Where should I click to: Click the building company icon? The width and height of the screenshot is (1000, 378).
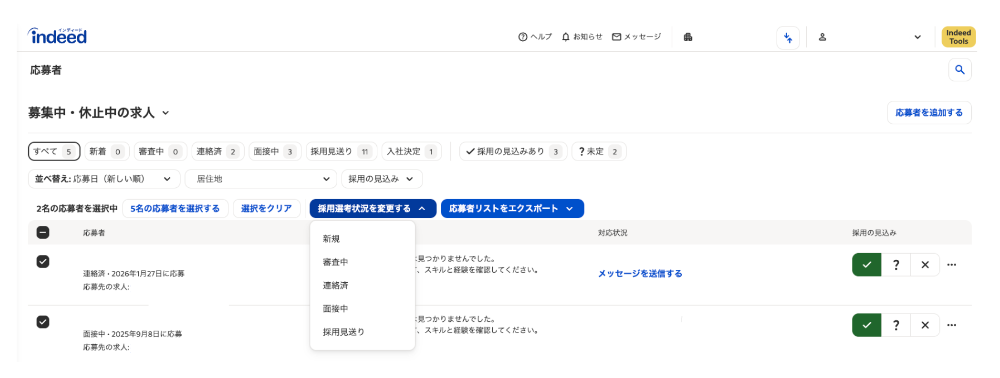[688, 37]
